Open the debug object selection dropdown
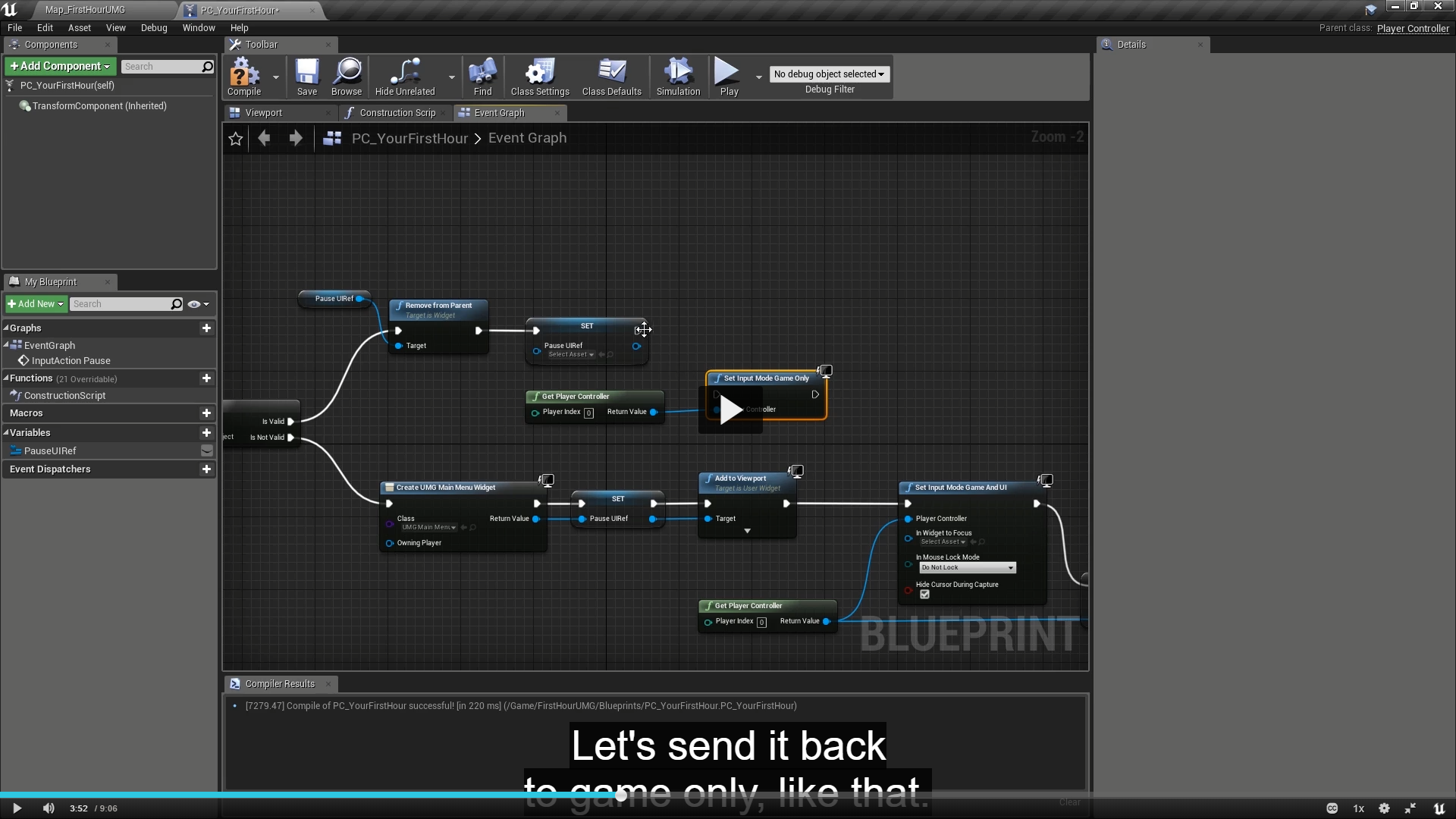 click(x=829, y=74)
